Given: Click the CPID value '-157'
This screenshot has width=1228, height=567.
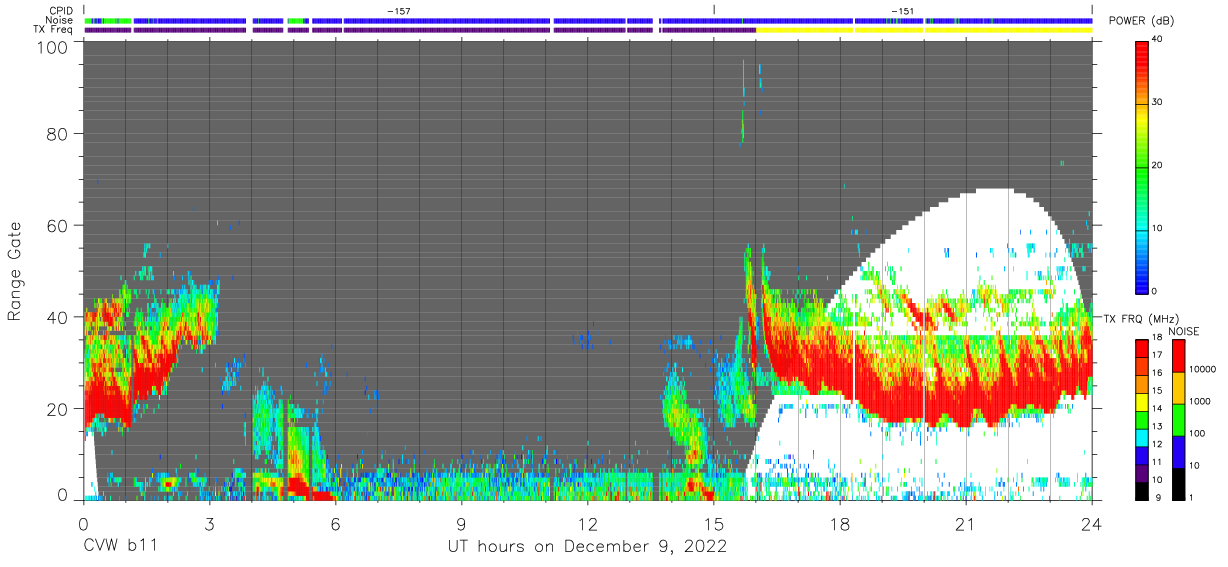Looking at the screenshot, I should click(399, 11).
